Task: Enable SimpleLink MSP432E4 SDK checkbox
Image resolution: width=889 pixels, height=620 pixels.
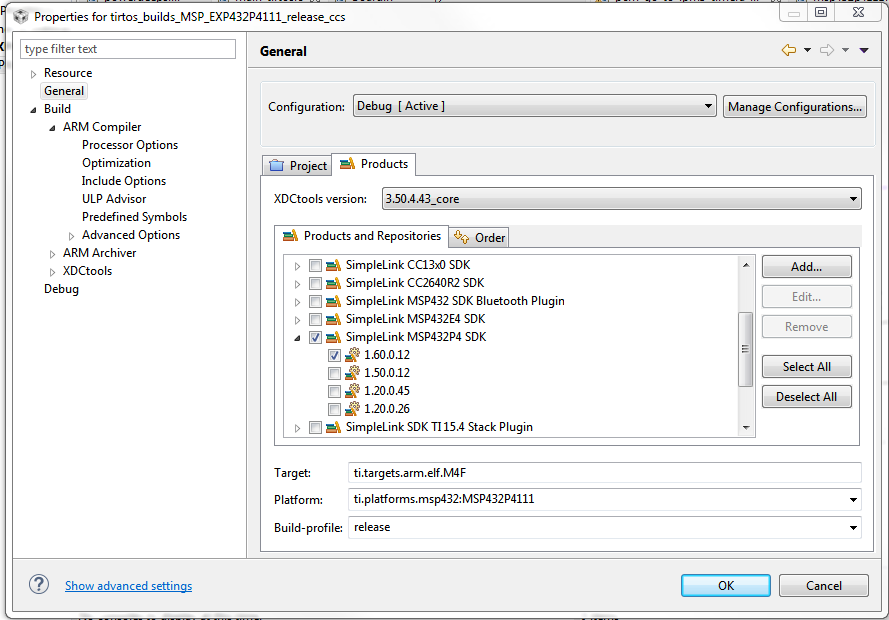Action: pyautogui.click(x=315, y=319)
